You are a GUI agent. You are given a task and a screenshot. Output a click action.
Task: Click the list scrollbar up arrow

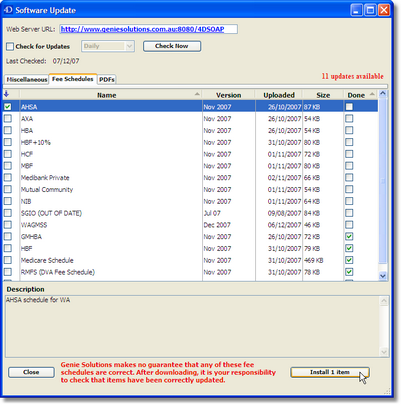point(383,94)
